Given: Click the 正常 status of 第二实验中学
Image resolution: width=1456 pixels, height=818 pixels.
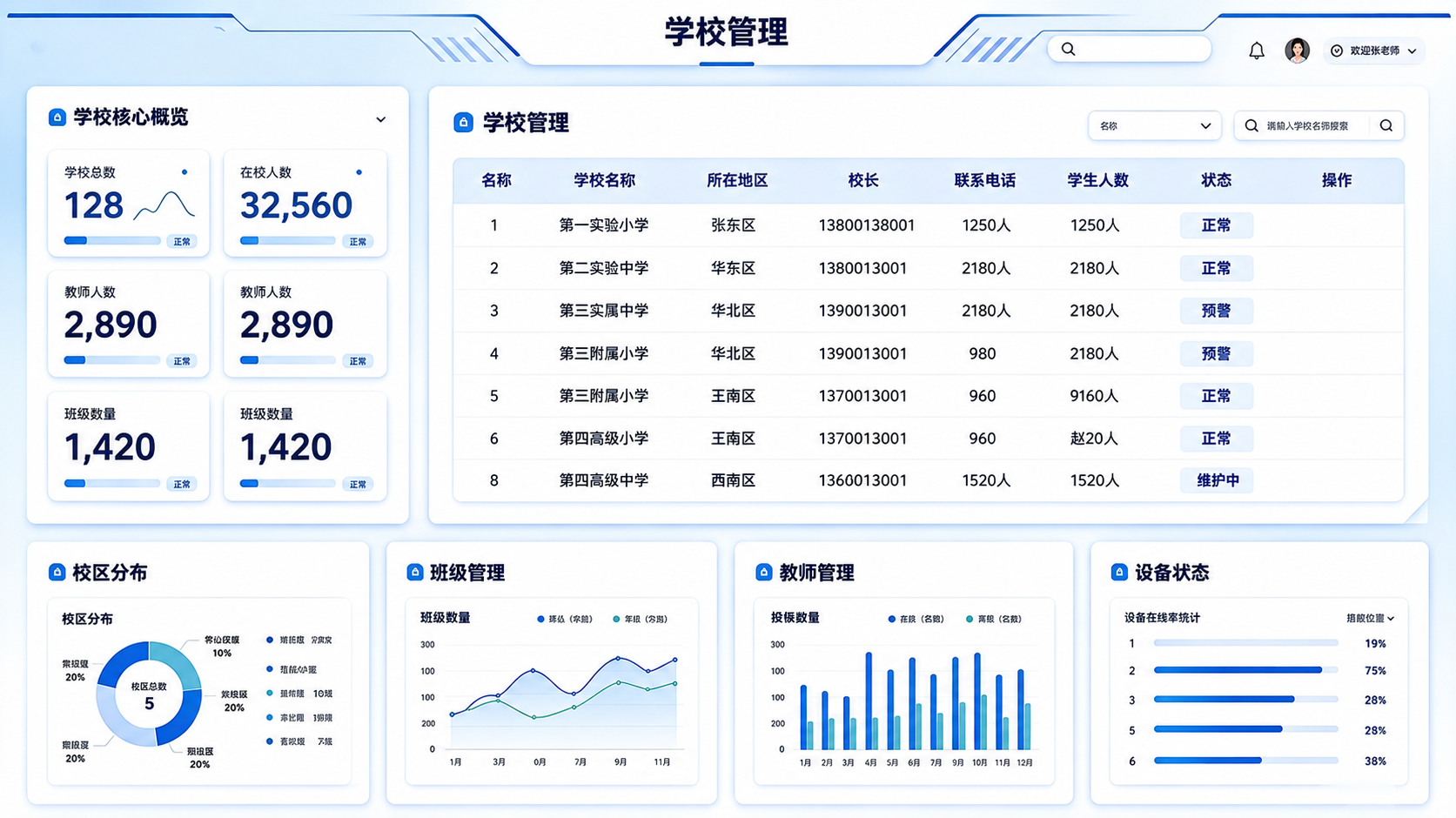Looking at the screenshot, I should coord(1216,269).
